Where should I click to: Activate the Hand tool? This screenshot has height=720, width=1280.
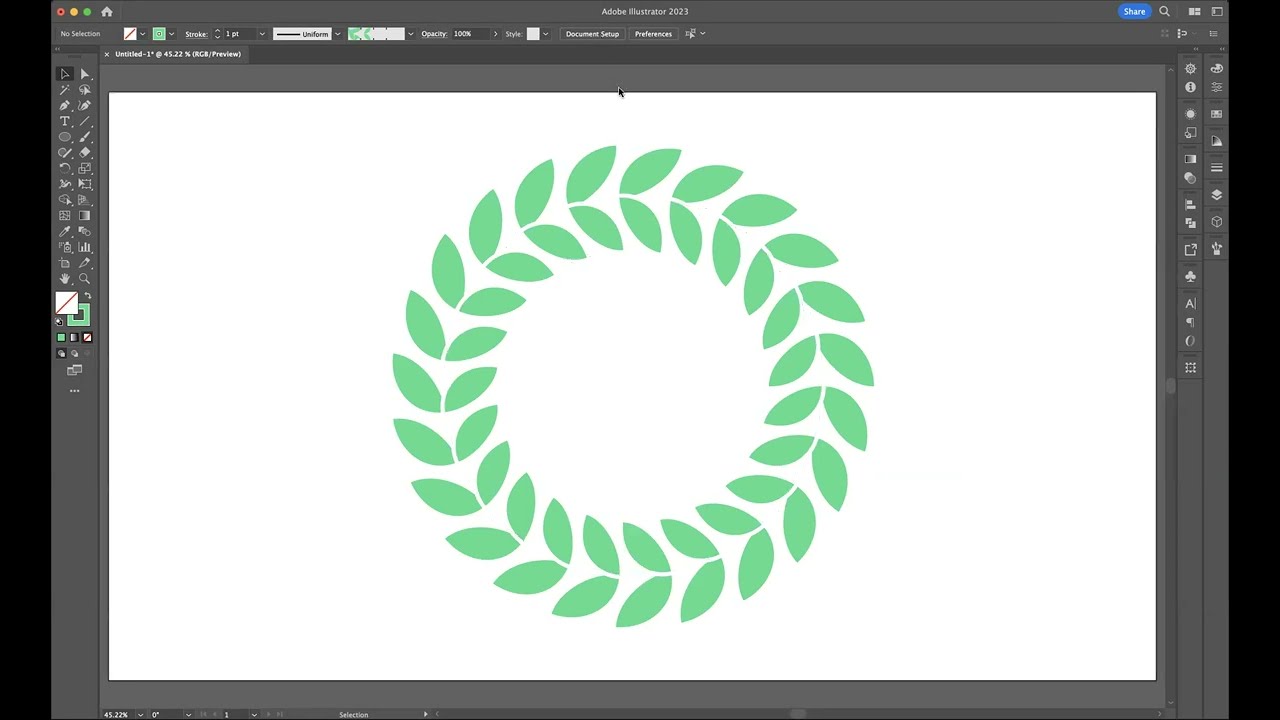[x=65, y=279]
